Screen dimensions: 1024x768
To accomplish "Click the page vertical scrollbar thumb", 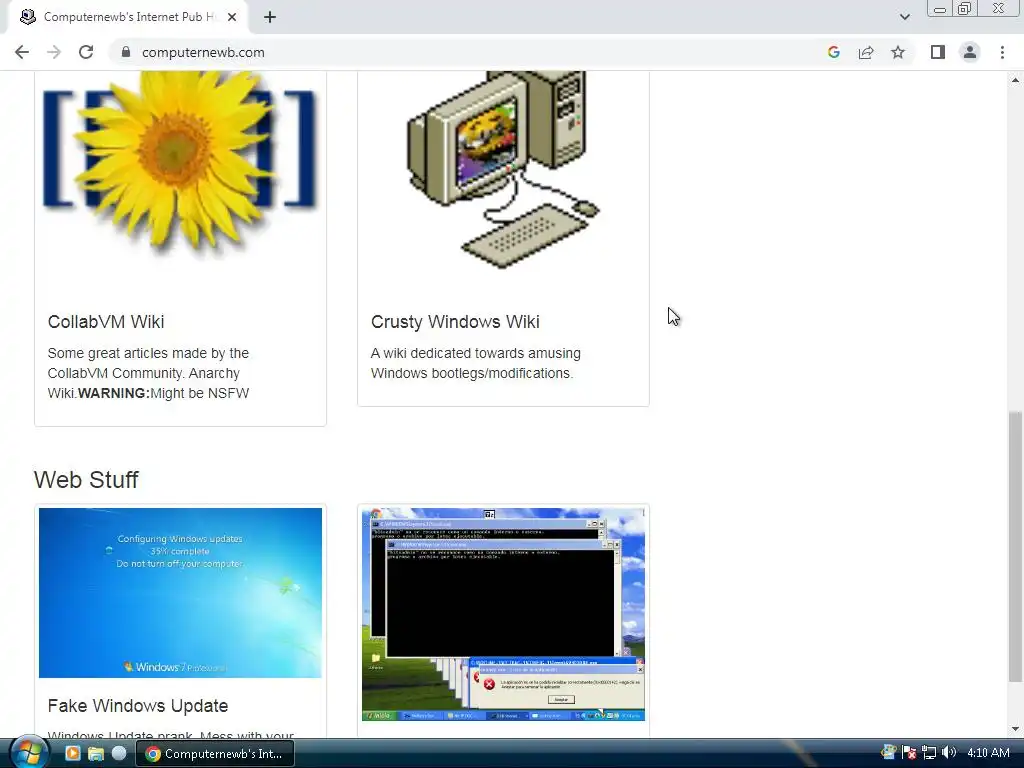I will [x=1015, y=545].
